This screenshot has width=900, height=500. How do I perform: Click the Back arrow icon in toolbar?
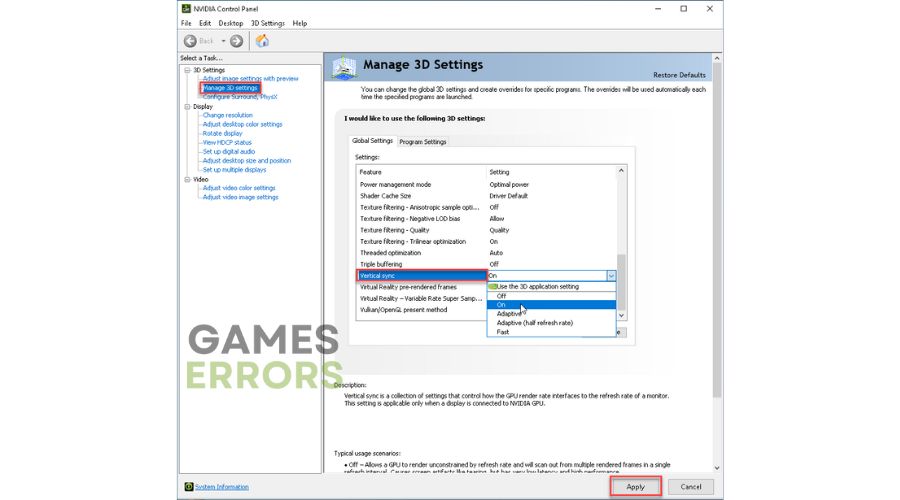tap(190, 41)
